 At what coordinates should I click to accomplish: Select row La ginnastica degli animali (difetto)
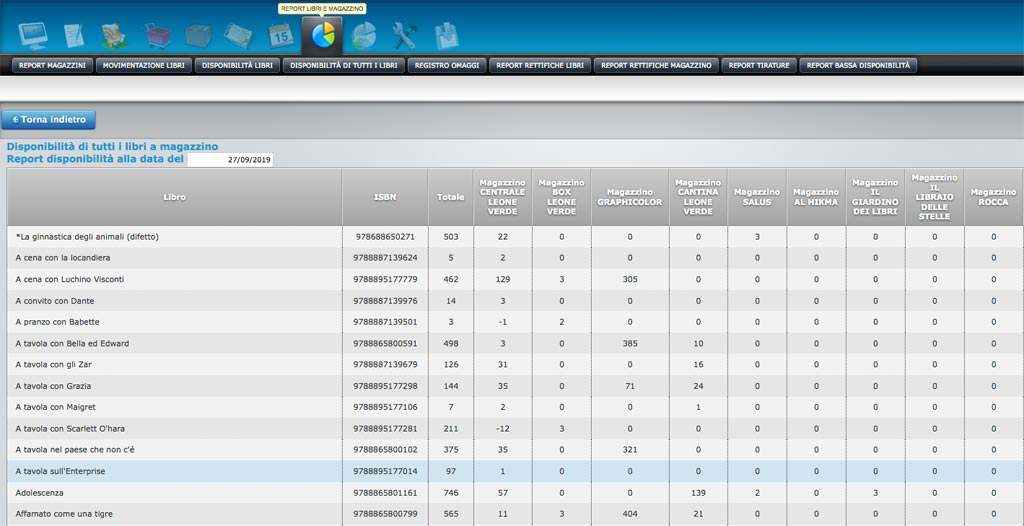pyautogui.click(x=515, y=237)
